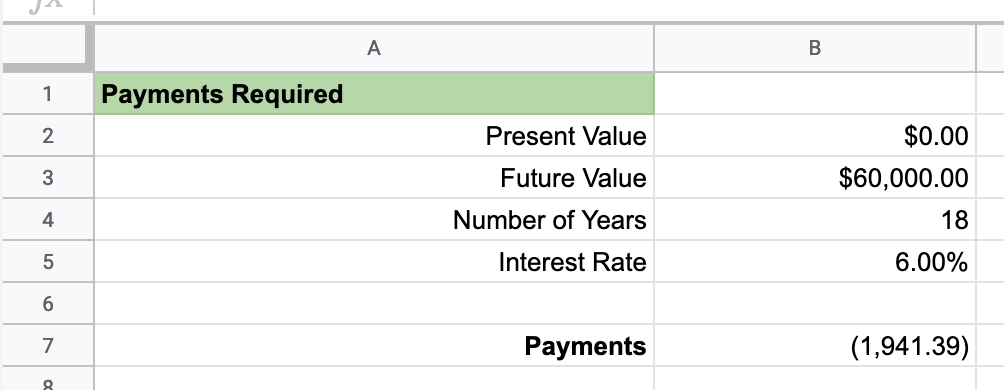Select row 1 header
Screen dimensions: 1004x390
click(x=48, y=93)
